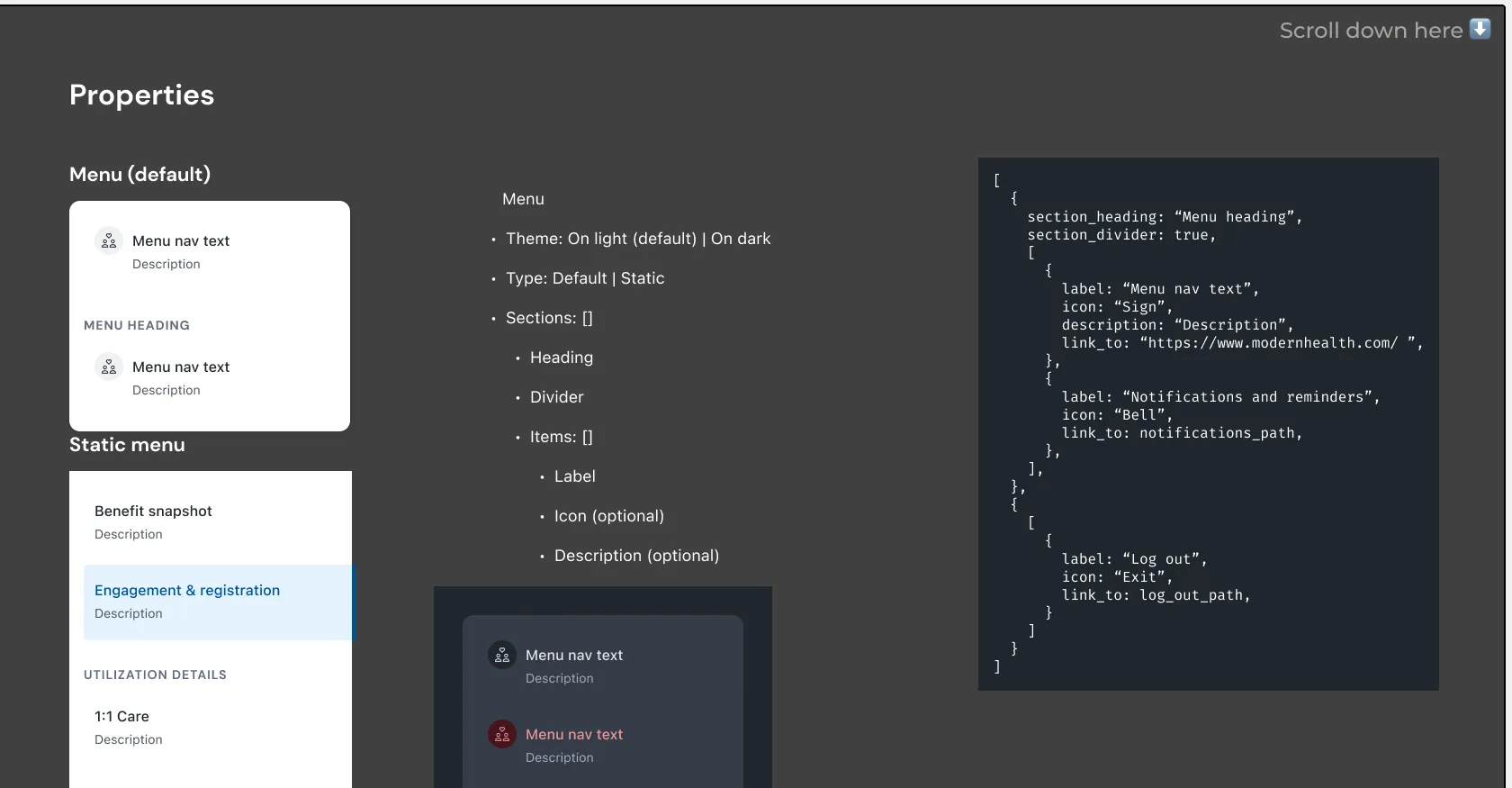Click the Divider bullet item
The width and height of the screenshot is (1512, 788).
coord(556,397)
